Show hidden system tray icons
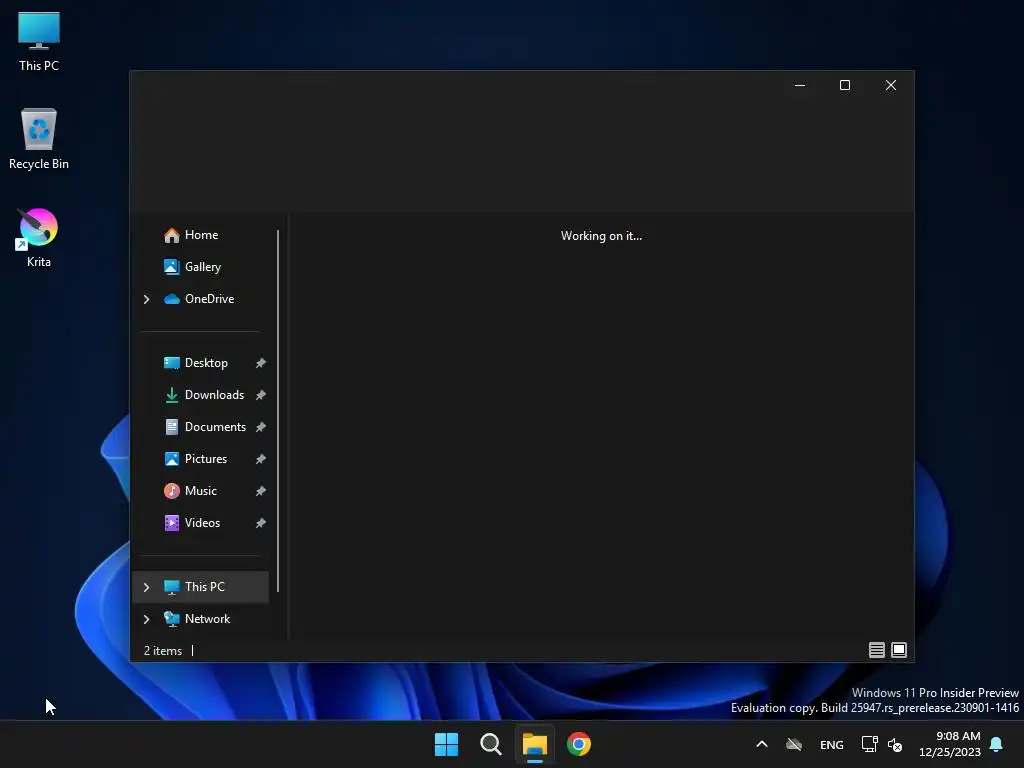 761,744
